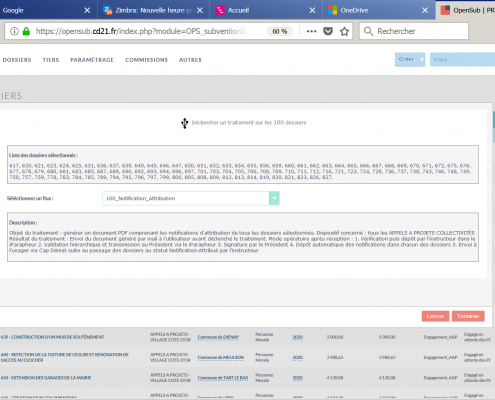Expand the flux selection dropdown arrow
The width and height of the screenshot is (495, 400).
pyautogui.click(x=274, y=198)
